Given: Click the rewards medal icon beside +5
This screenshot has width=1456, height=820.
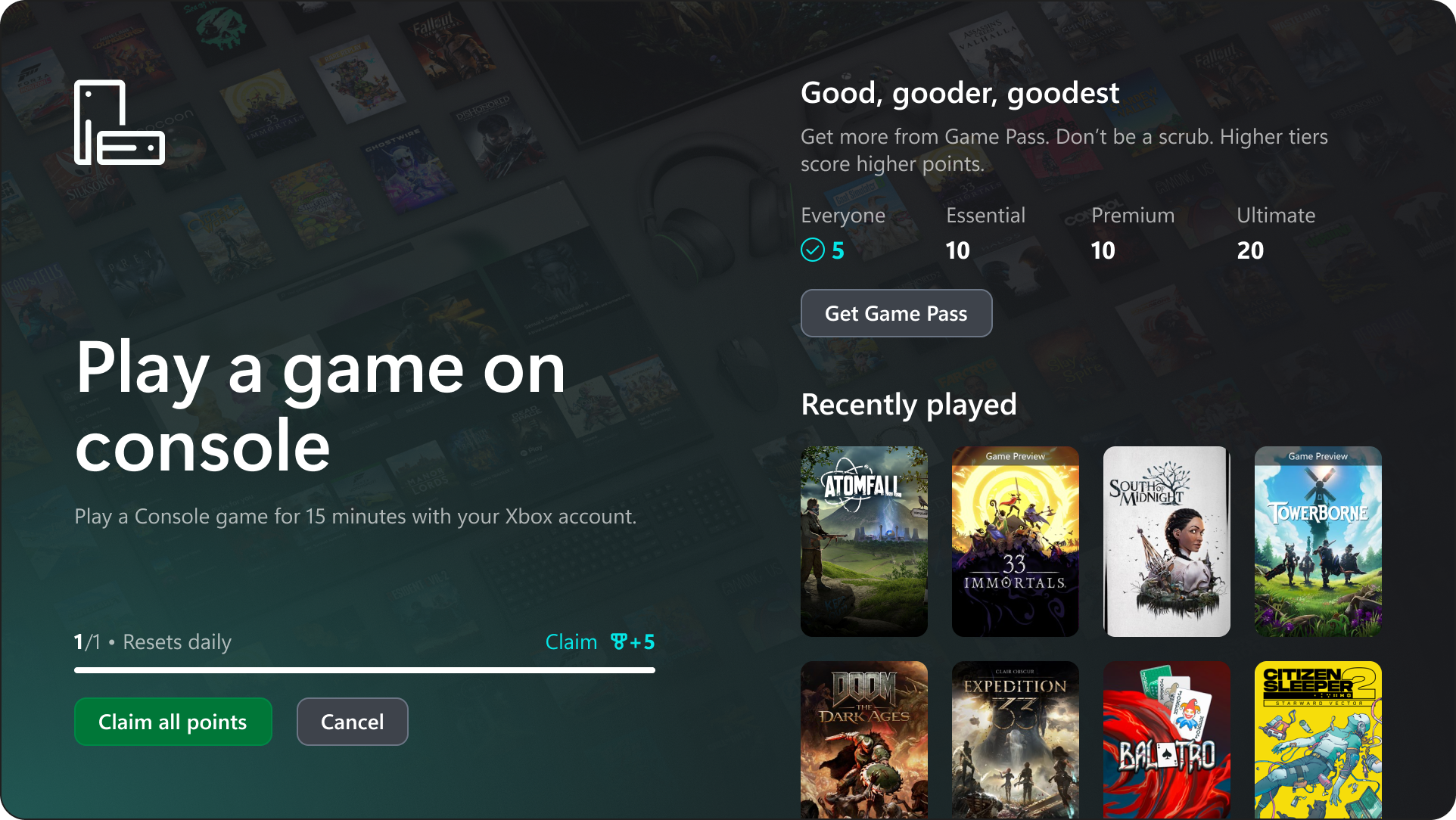Looking at the screenshot, I should tap(618, 642).
